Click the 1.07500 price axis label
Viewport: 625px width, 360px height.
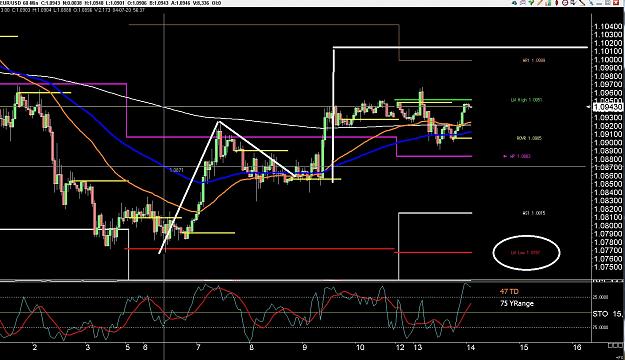(608, 267)
